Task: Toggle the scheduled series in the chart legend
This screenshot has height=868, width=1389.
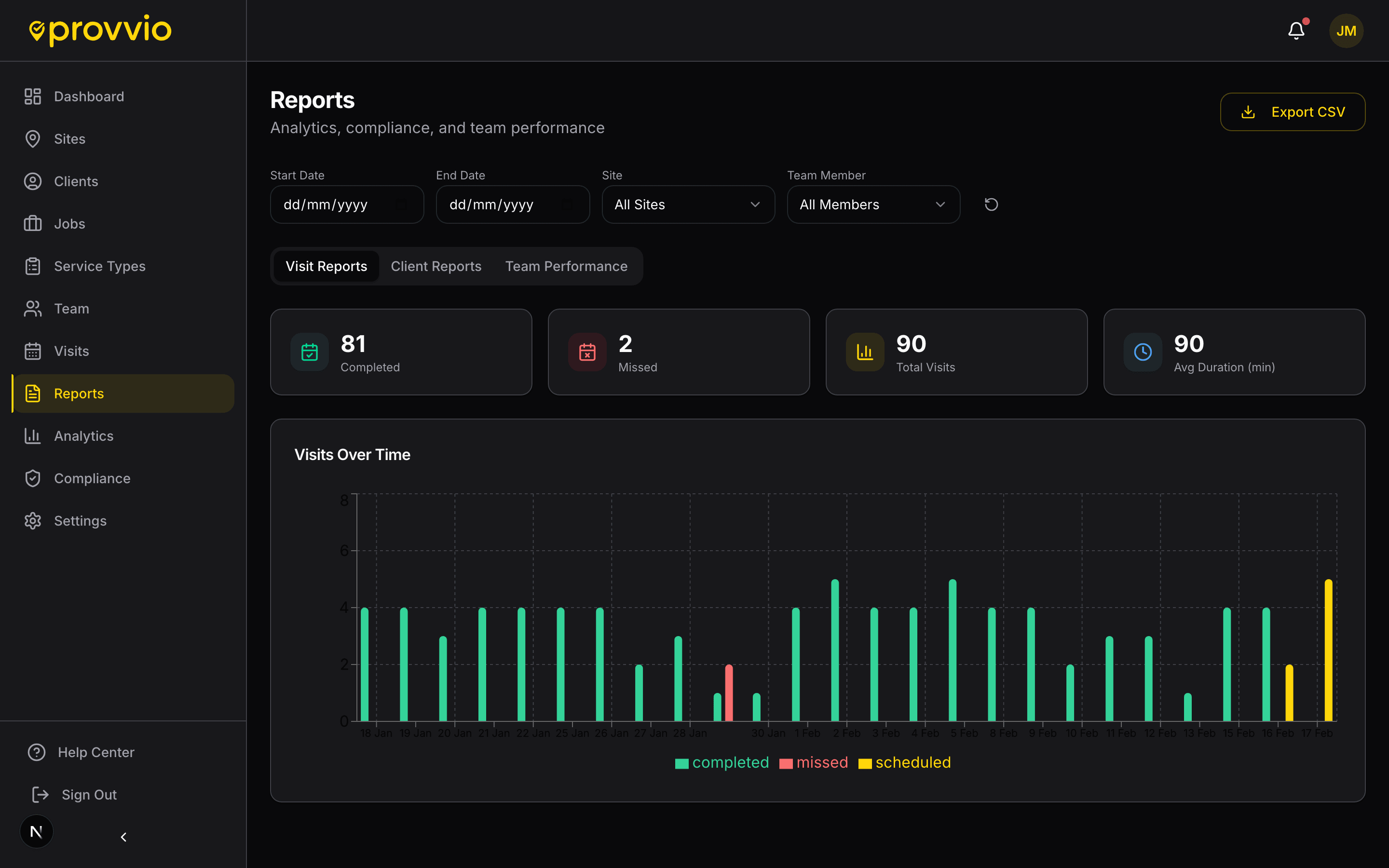Action: (904, 762)
